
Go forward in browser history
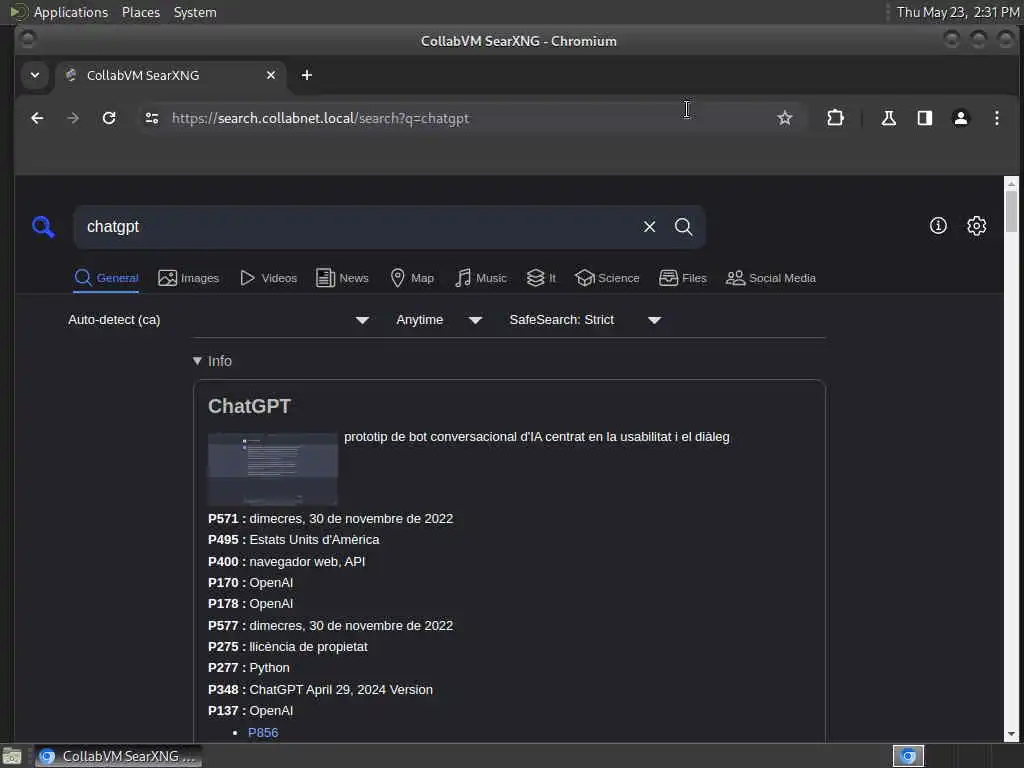73,118
